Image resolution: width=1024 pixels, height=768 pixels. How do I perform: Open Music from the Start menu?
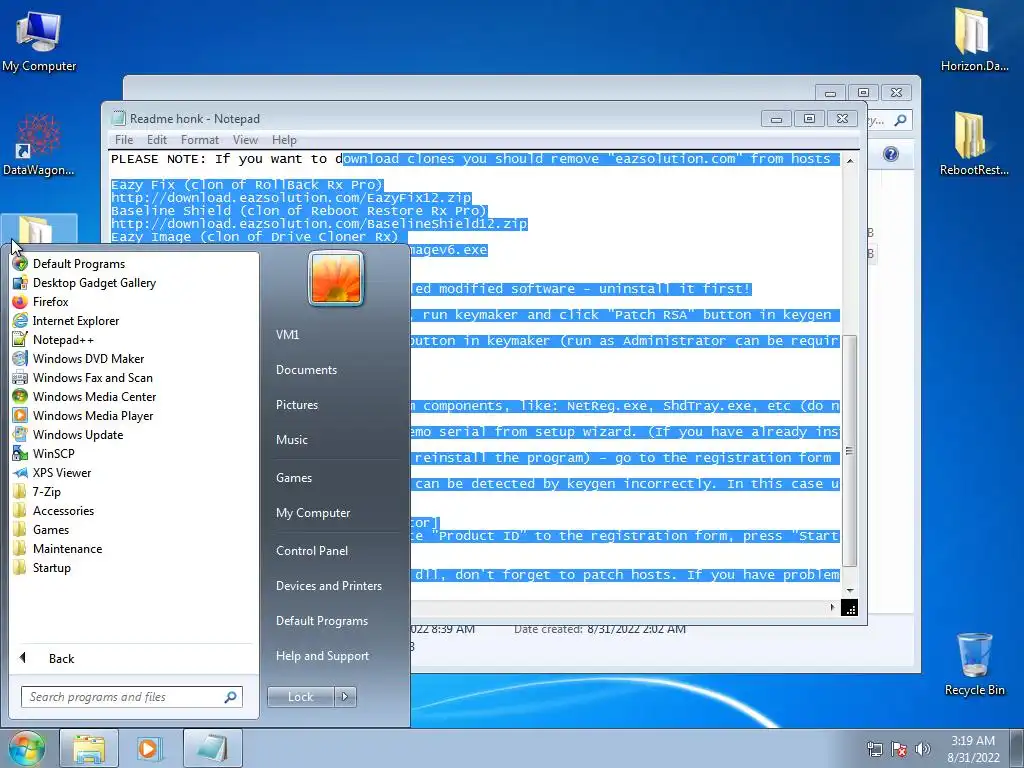(292, 440)
